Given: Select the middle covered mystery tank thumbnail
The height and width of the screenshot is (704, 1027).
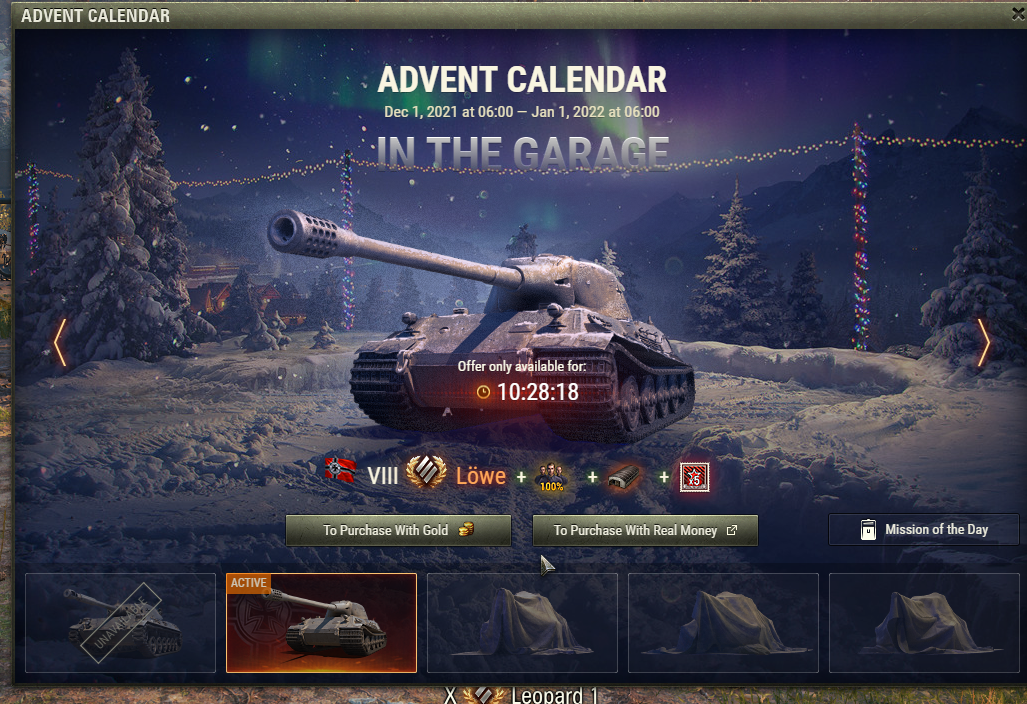Looking at the screenshot, I should [x=723, y=623].
